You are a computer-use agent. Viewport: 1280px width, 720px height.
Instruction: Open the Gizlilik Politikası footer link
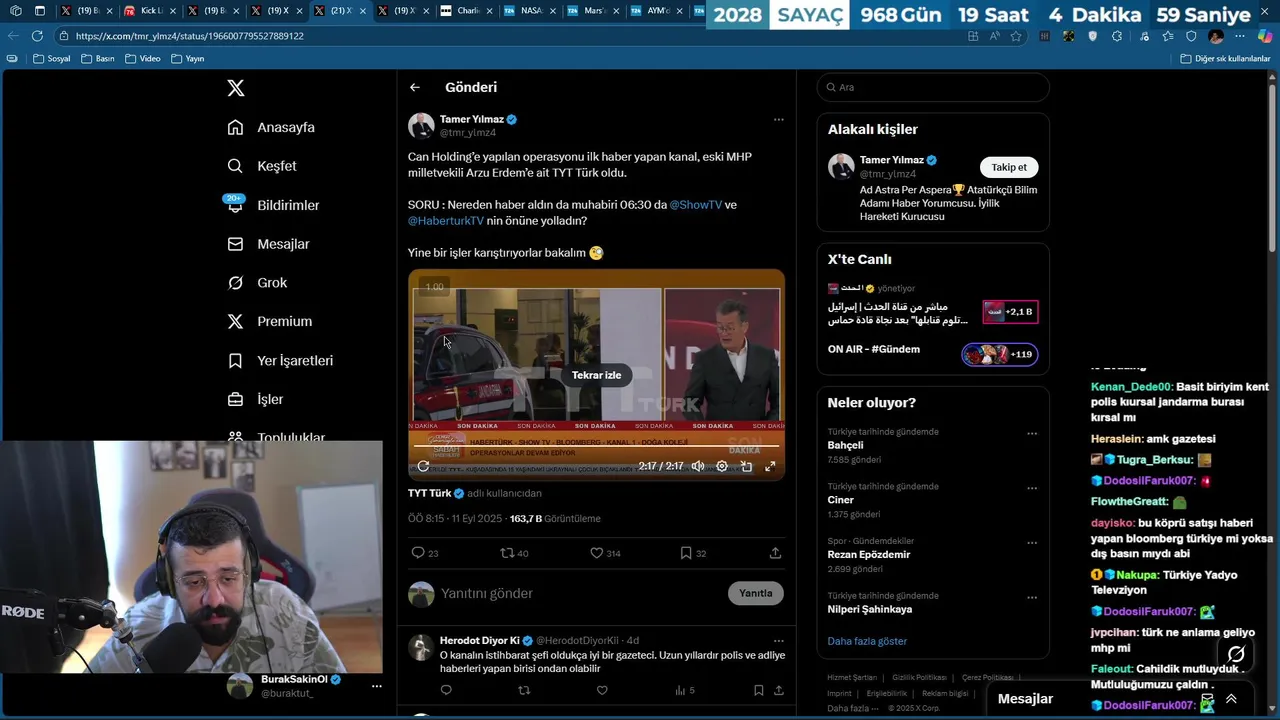(x=919, y=677)
